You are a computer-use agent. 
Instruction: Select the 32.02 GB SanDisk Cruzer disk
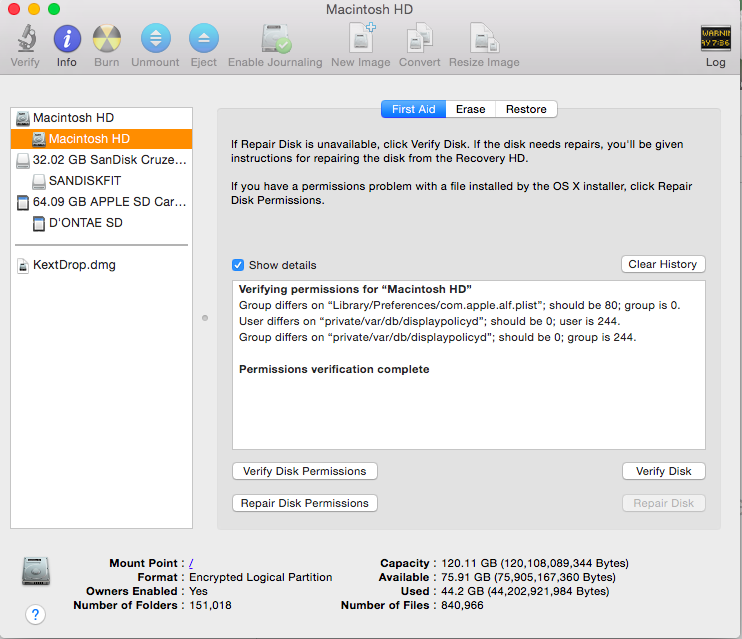pos(101,160)
